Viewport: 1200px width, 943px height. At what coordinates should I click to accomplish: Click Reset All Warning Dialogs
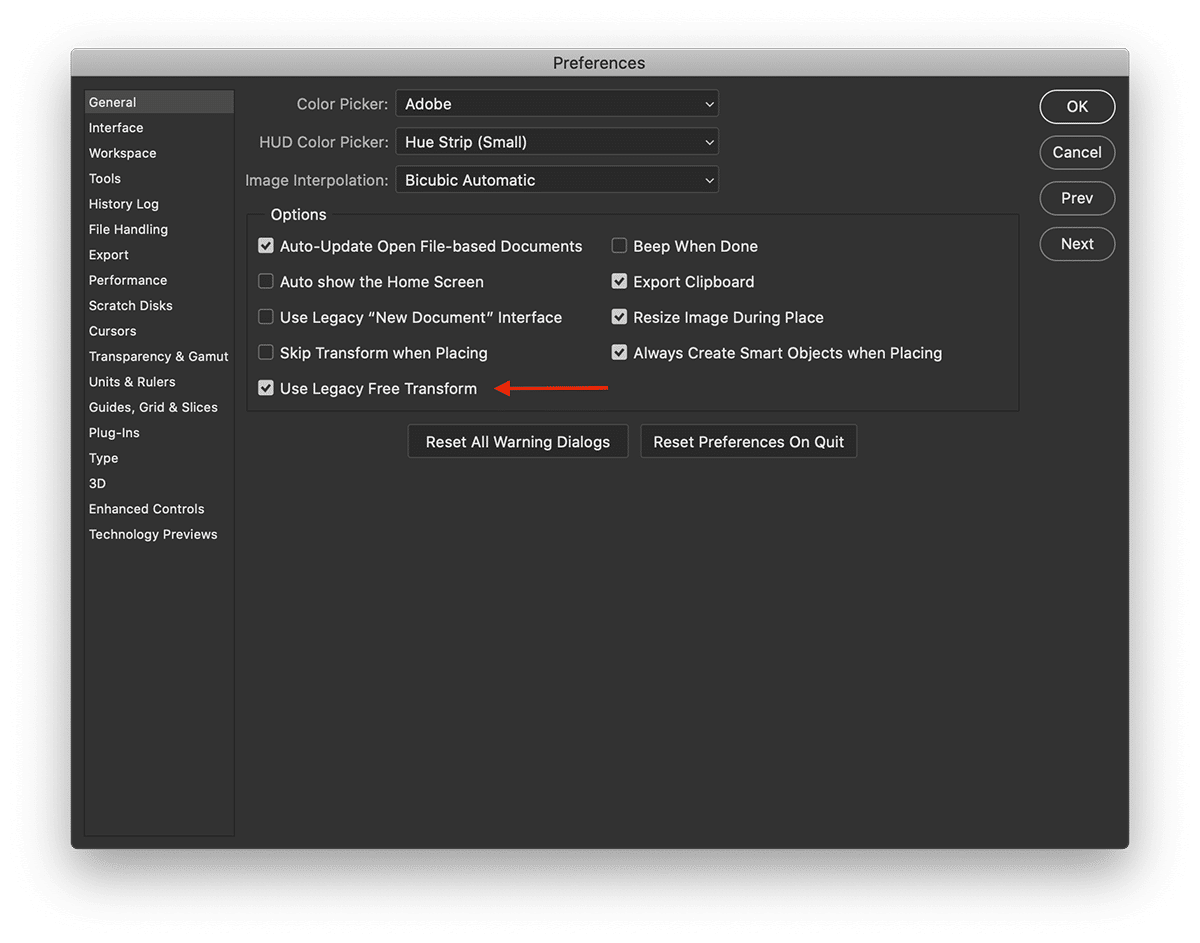click(518, 442)
